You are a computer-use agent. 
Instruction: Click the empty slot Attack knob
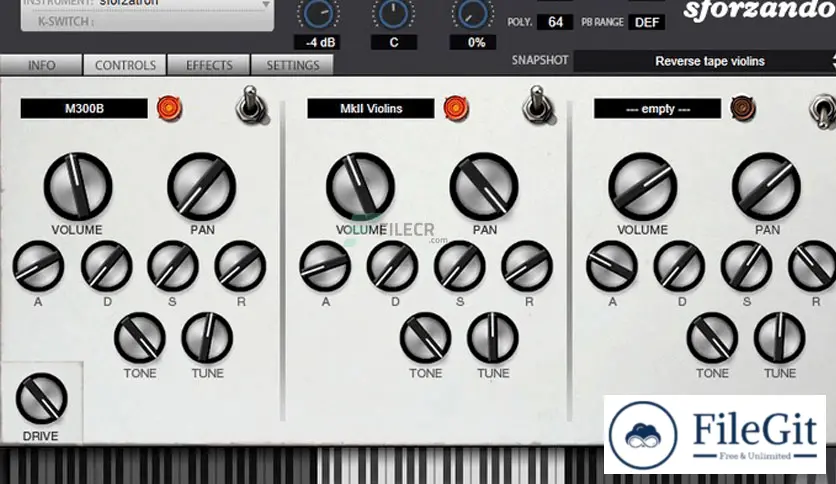click(612, 266)
